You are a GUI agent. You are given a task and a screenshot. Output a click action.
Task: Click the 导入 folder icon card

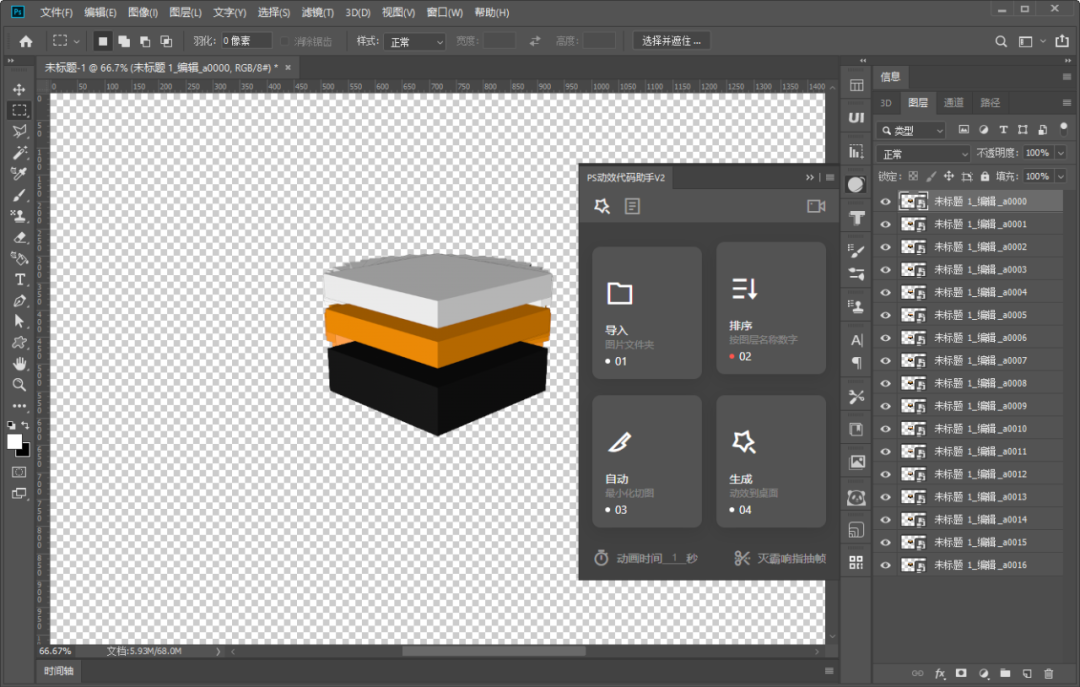point(647,313)
